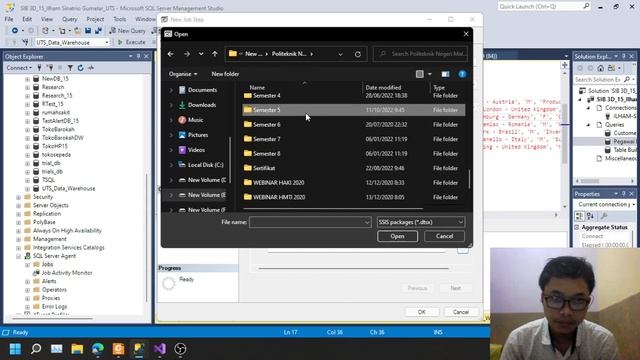Open the Organise menu

[183, 74]
